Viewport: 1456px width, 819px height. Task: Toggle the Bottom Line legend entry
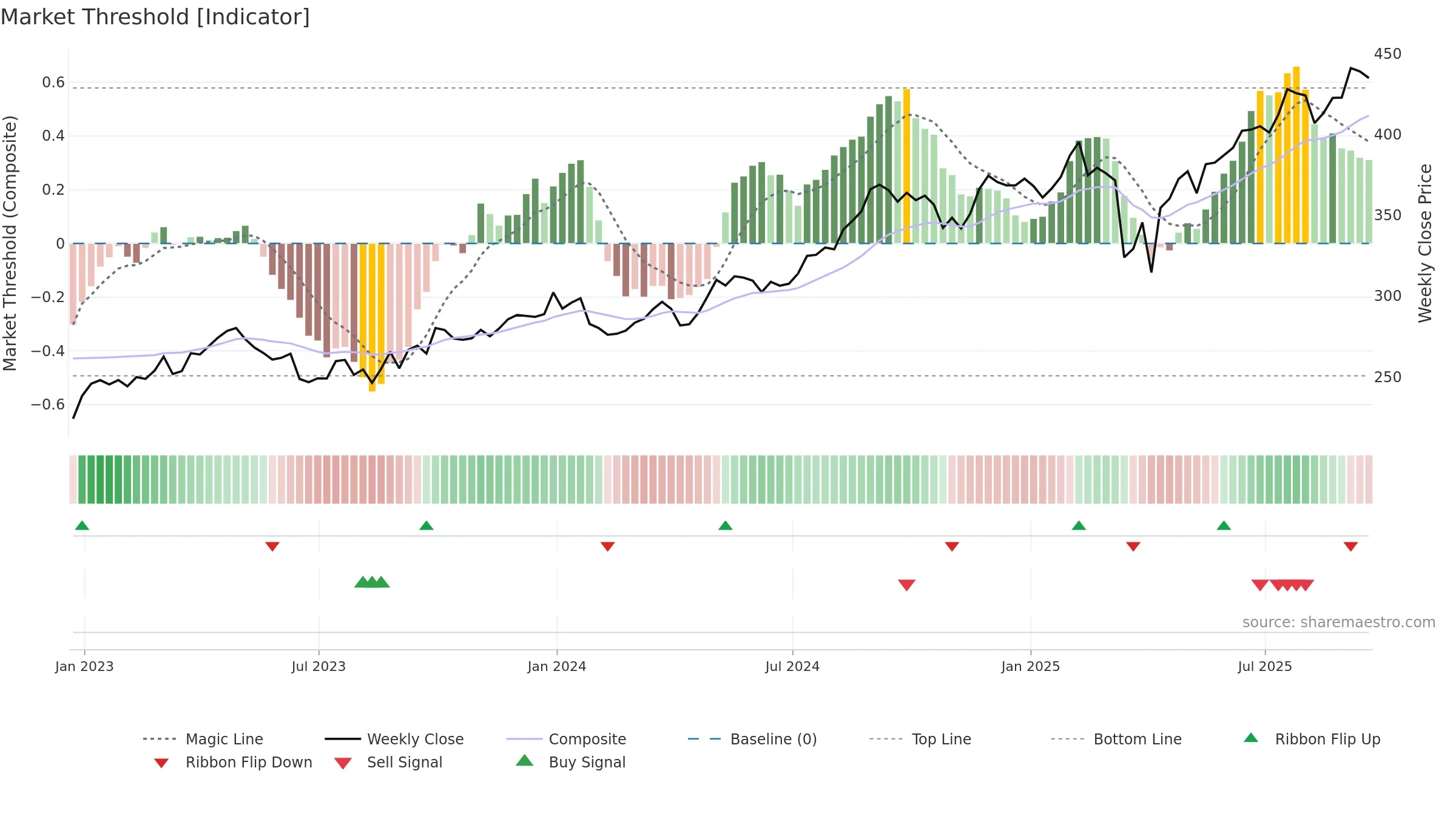pos(1116,739)
